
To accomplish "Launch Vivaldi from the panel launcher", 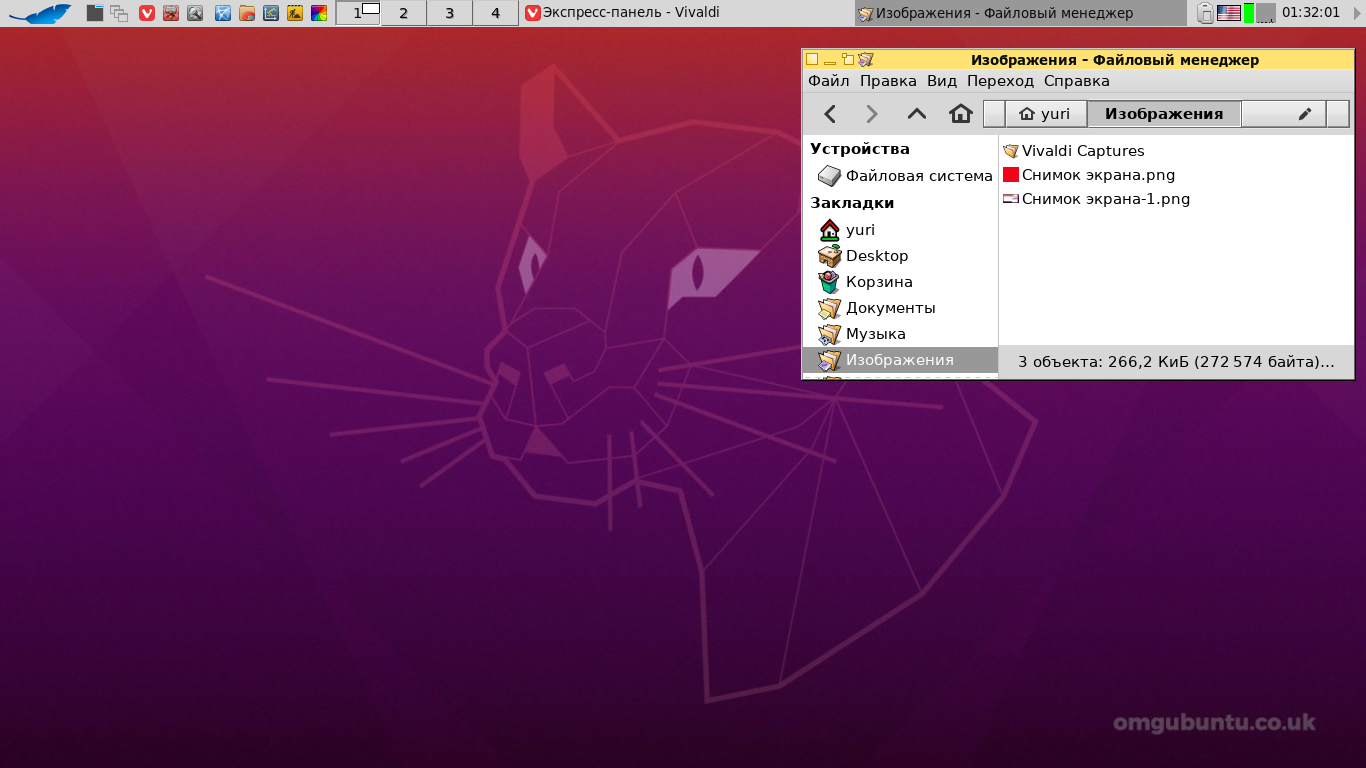I will [x=147, y=13].
